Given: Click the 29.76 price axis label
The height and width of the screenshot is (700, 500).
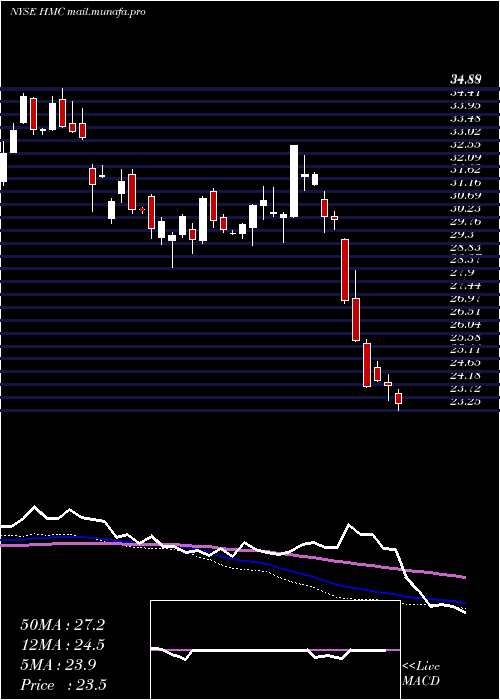Looking at the screenshot, I should click(466, 221).
